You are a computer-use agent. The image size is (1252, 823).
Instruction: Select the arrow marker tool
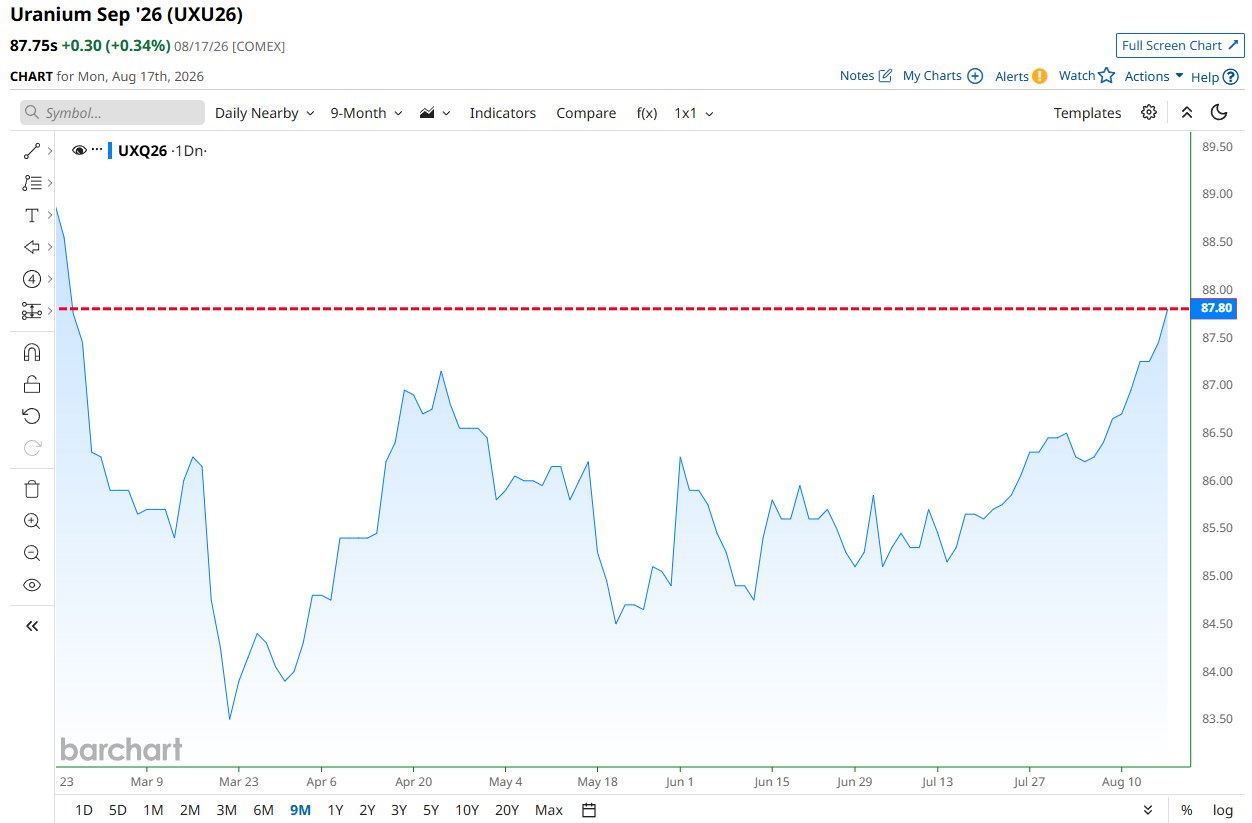pyautogui.click(x=31, y=247)
